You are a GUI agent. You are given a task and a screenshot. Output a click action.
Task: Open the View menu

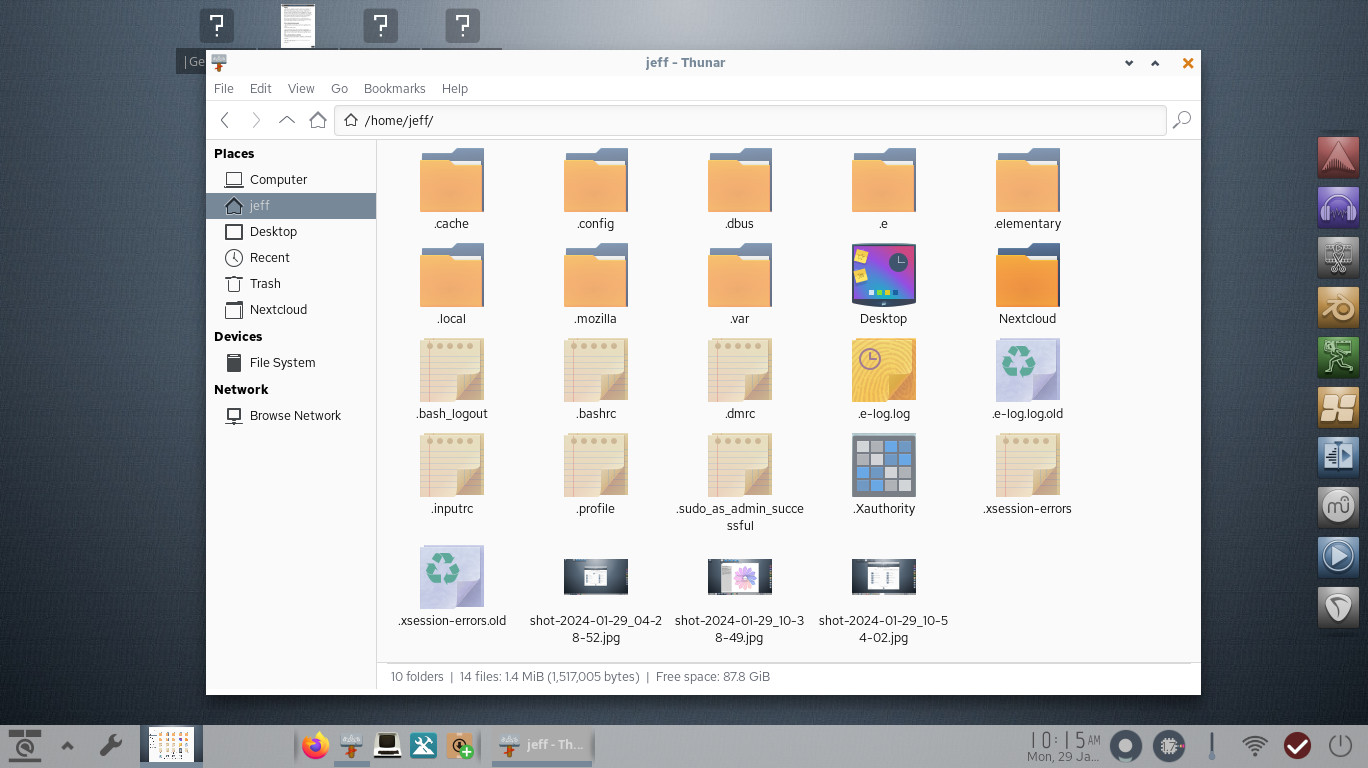[301, 89]
